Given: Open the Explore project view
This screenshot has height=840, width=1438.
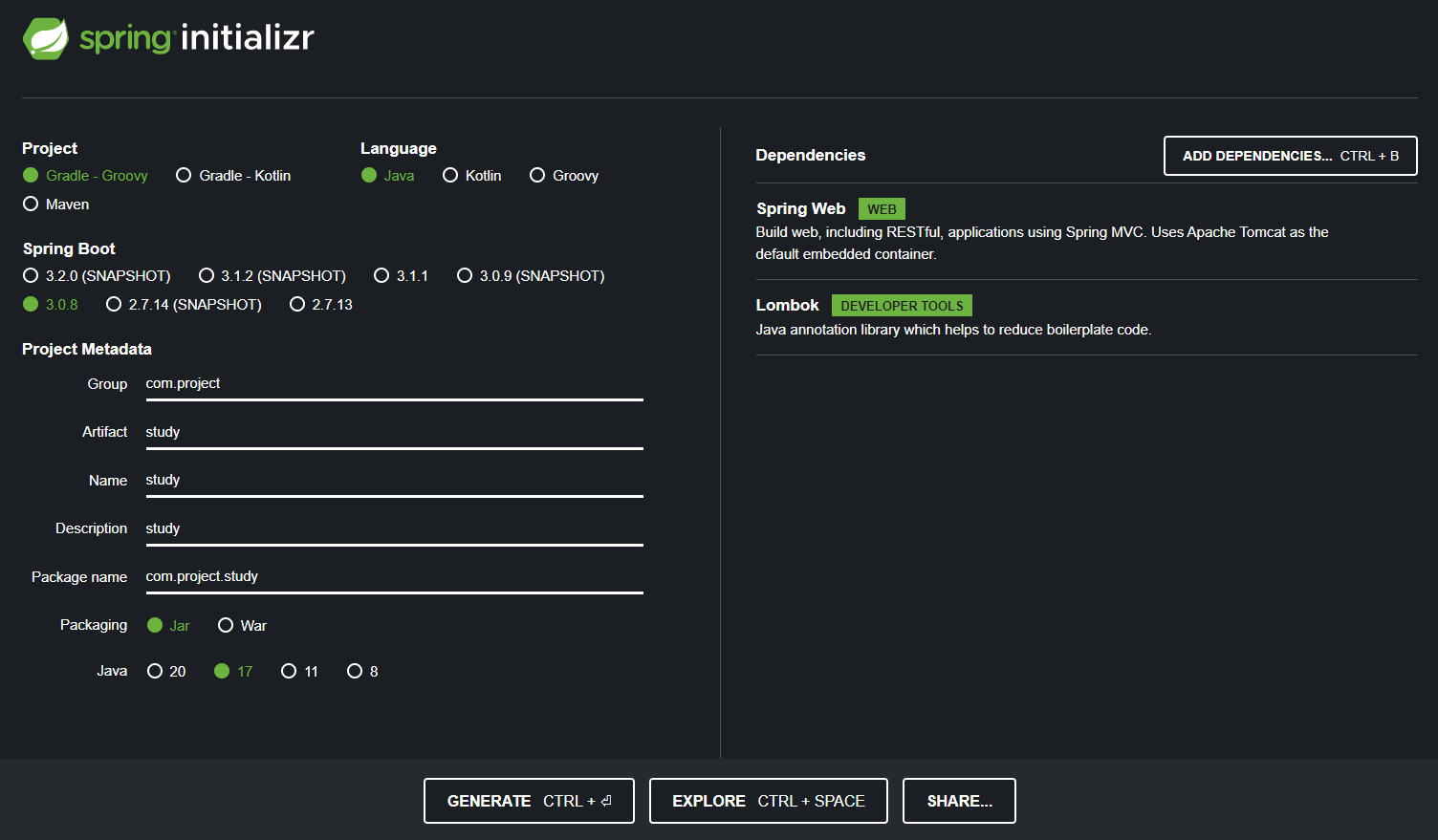Looking at the screenshot, I should click(769, 801).
